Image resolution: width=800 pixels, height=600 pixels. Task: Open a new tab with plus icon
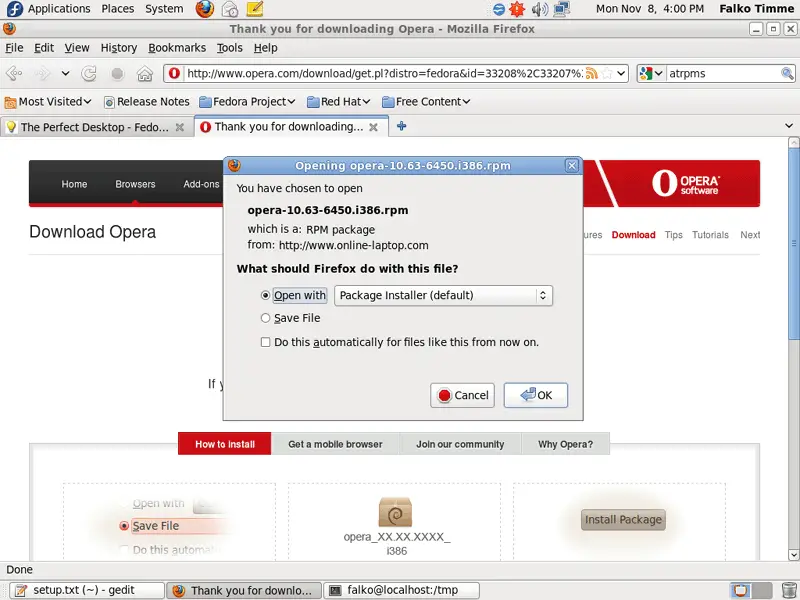click(402, 126)
